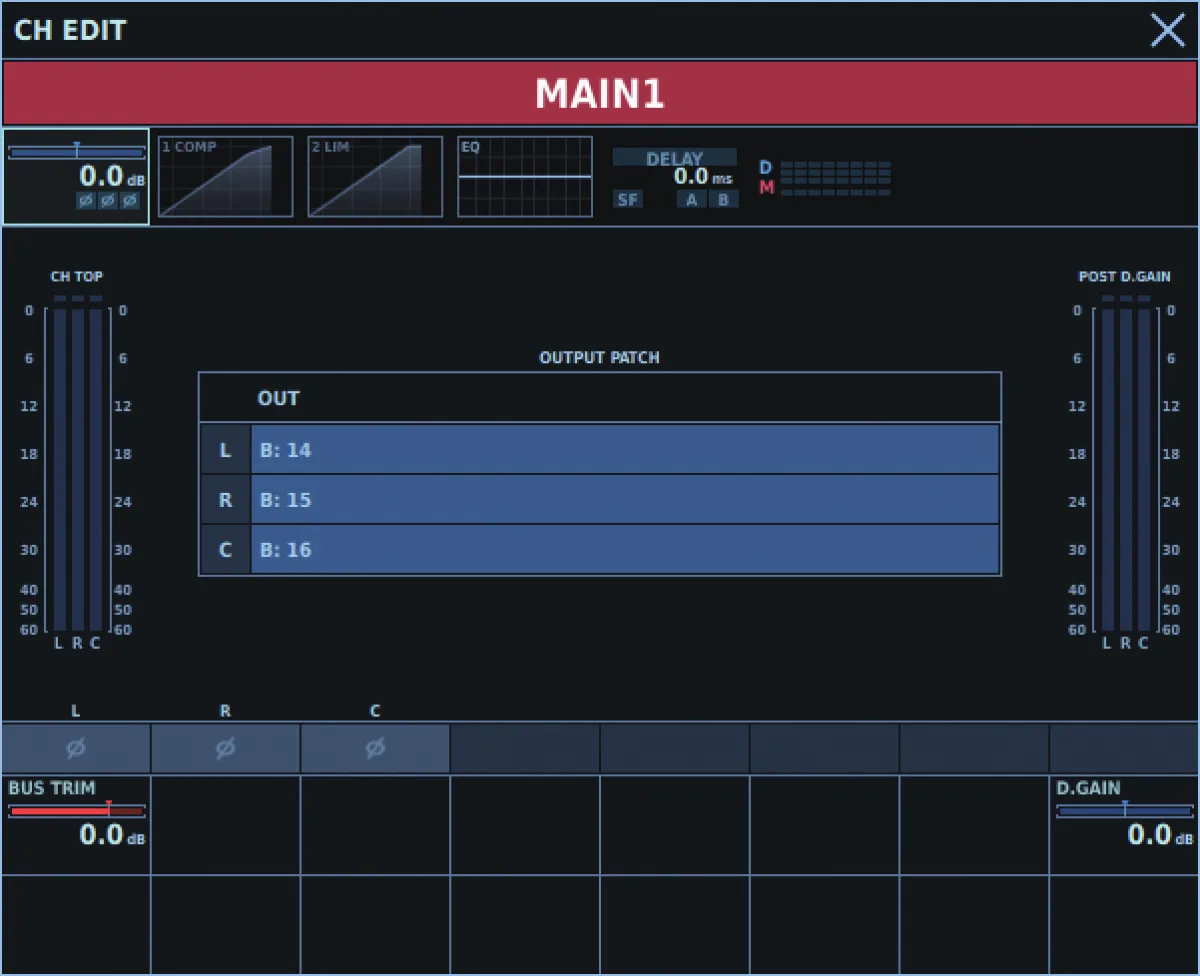The width and height of the screenshot is (1200, 976).
Task: Click the D assignment indicator
Action: 766,168
